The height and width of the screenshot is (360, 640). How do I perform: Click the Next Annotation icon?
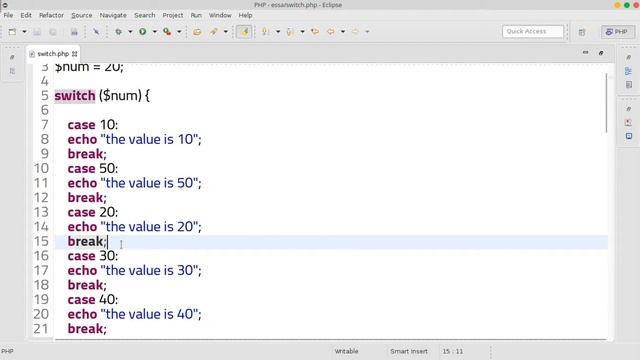pos(265,31)
